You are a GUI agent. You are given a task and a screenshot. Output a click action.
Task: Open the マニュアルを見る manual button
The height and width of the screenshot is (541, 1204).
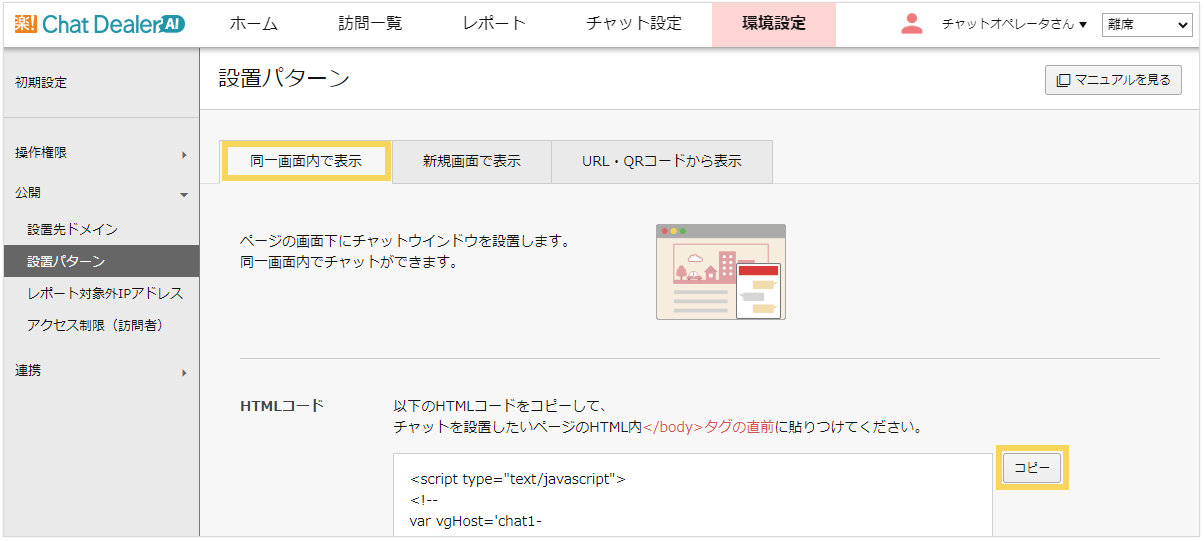coord(1113,80)
